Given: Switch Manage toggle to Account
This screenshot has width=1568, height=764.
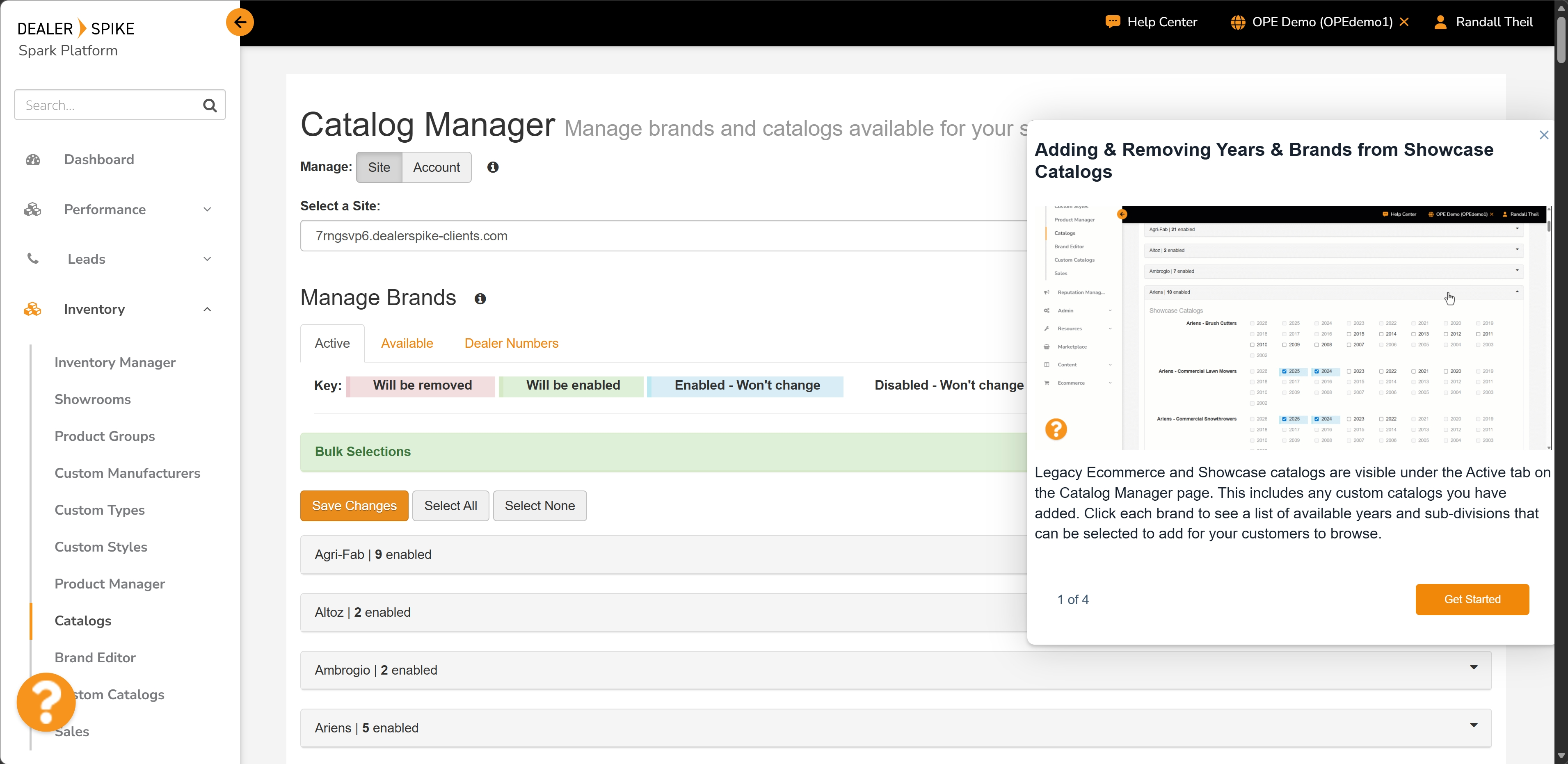Looking at the screenshot, I should pos(436,167).
